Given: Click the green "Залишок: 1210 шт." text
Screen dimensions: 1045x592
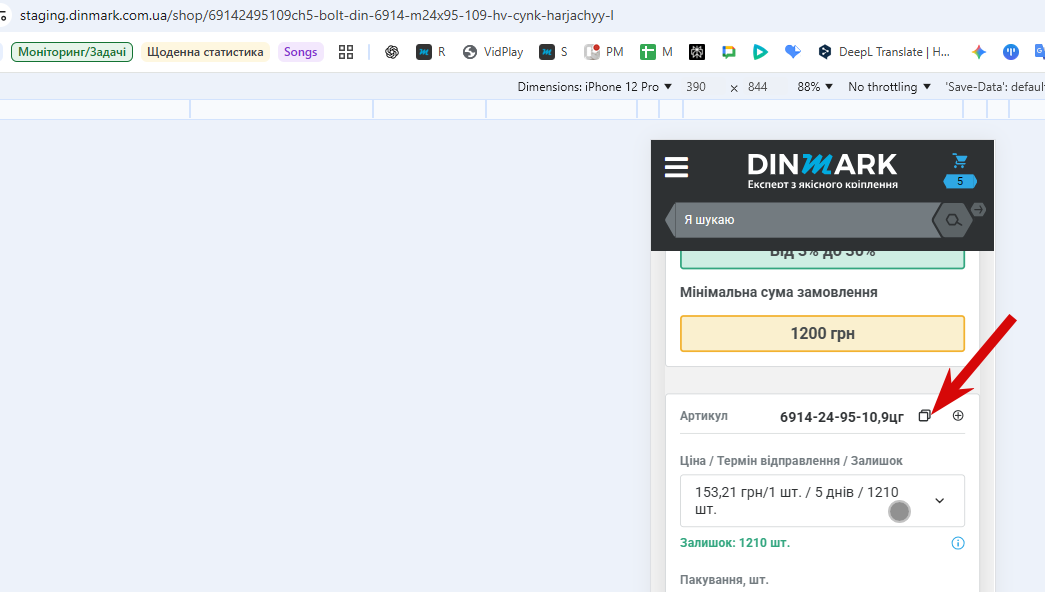Looking at the screenshot, I should pos(734,543).
